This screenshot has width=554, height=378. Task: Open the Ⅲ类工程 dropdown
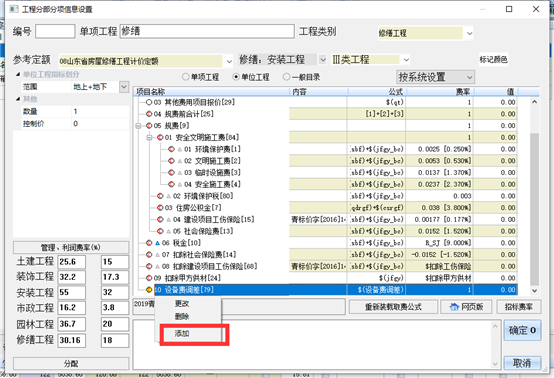tap(406, 60)
